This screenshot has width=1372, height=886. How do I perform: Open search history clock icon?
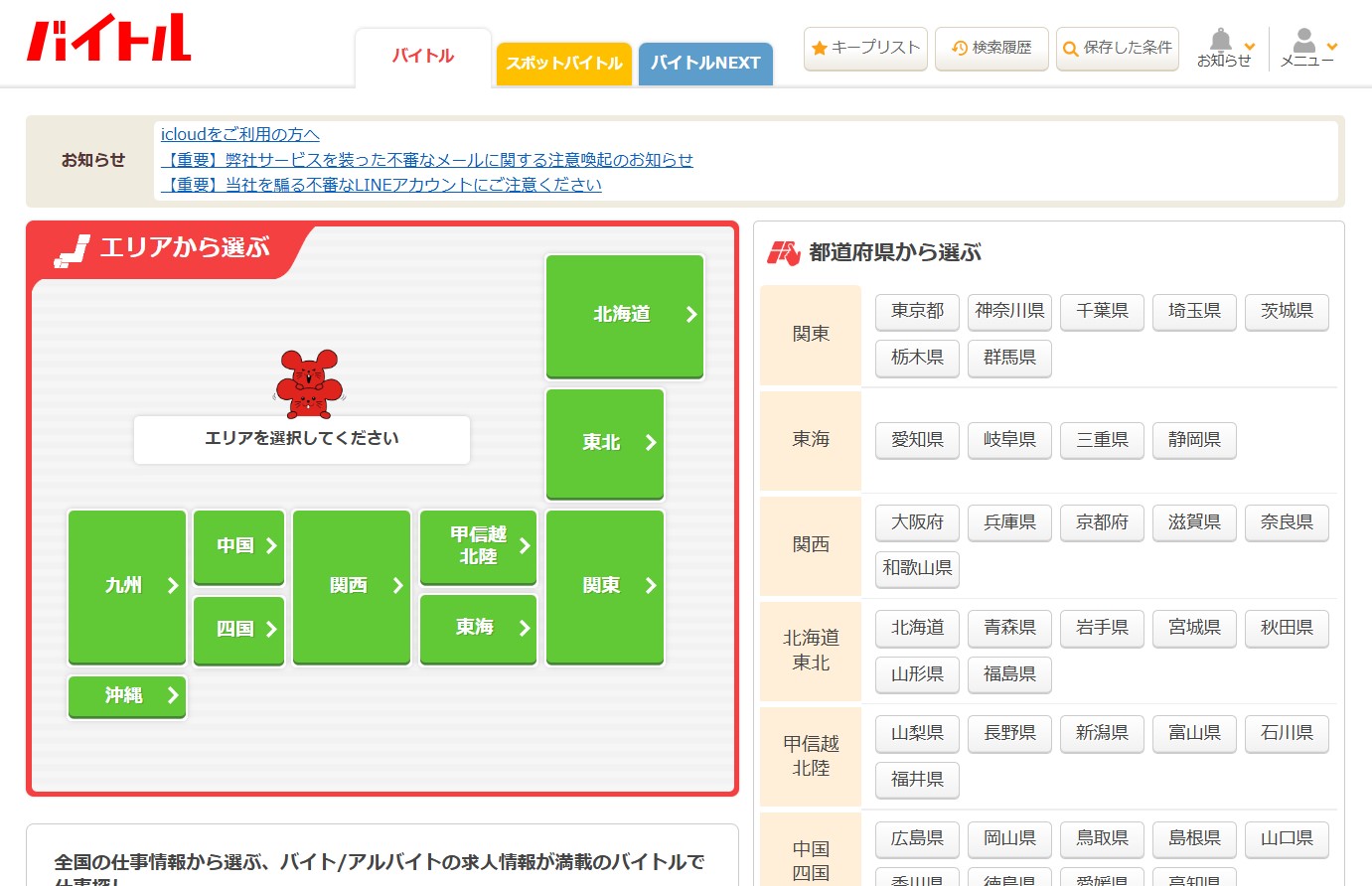[960, 48]
